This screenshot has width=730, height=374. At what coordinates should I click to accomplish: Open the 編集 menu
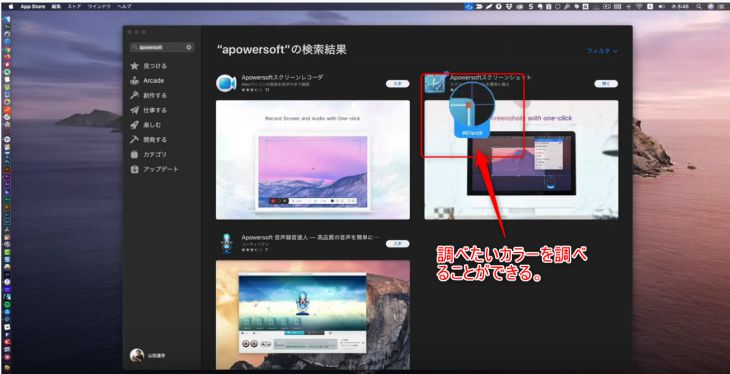[x=56, y=7]
